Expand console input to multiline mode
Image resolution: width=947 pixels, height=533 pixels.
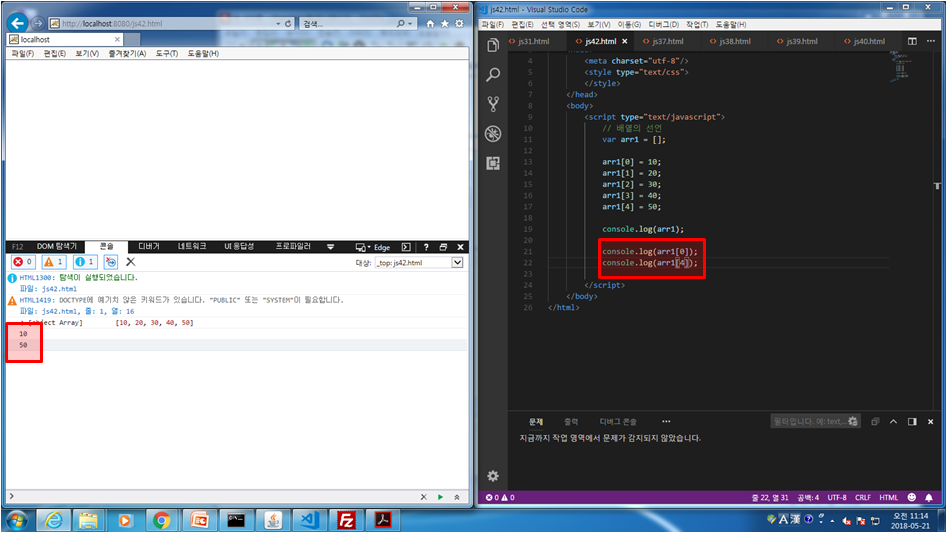[457, 497]
